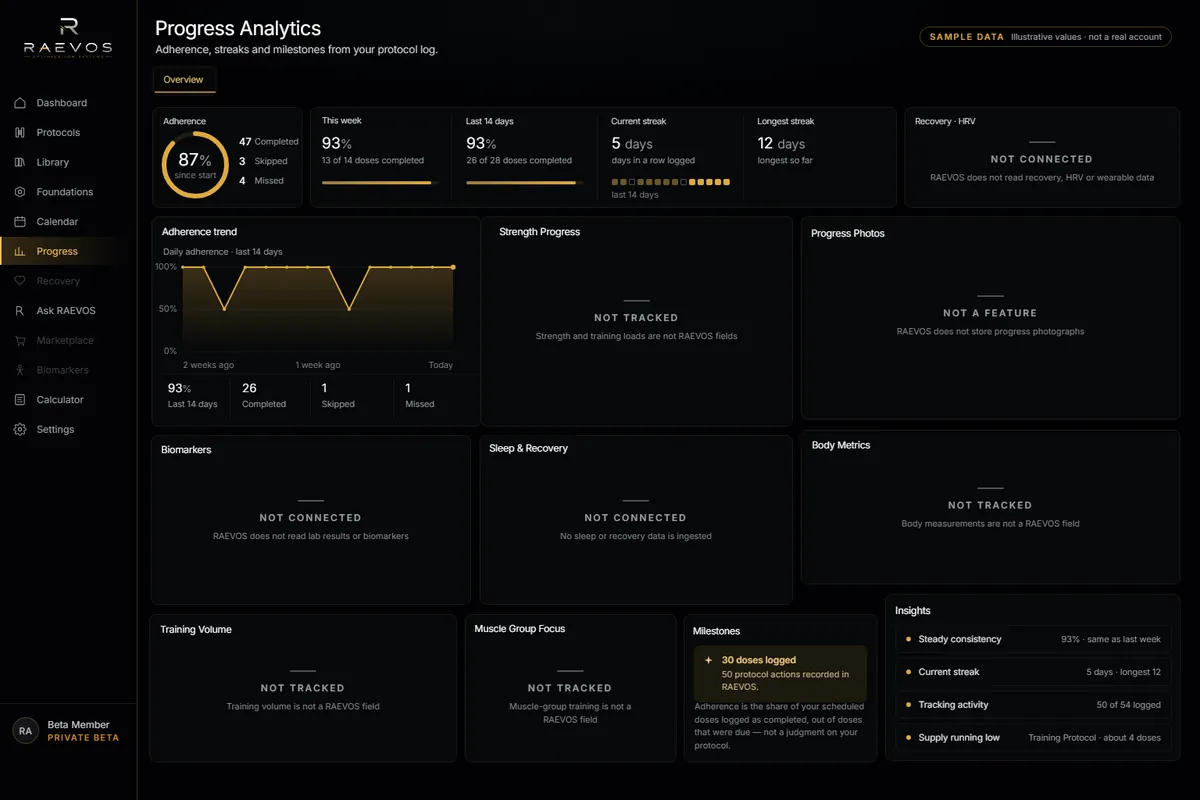This screenshot has width=1200, height=800.
Task: Click the adherence trend line chart
Action: 318,309
